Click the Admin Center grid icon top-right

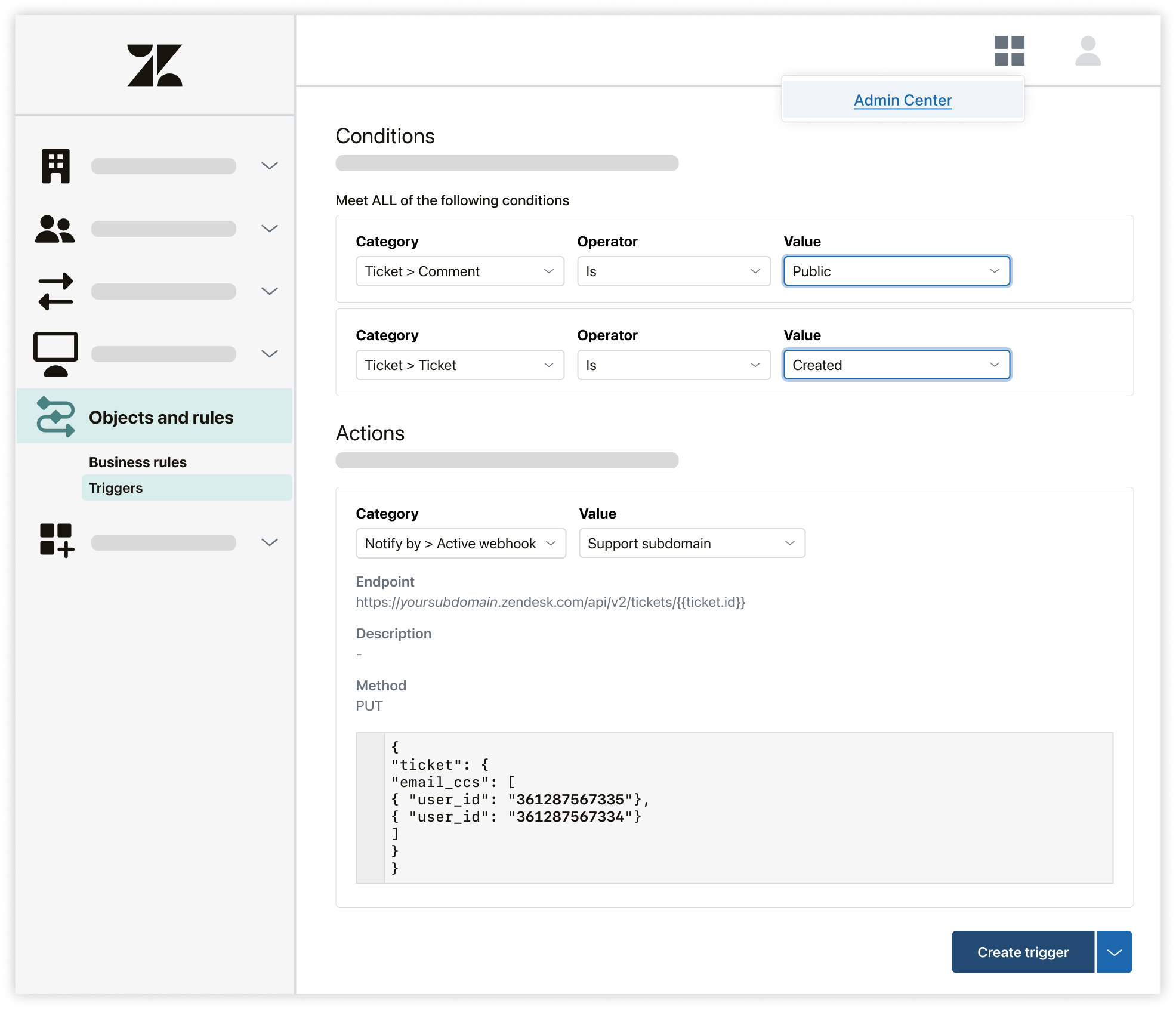point(1010,50)
